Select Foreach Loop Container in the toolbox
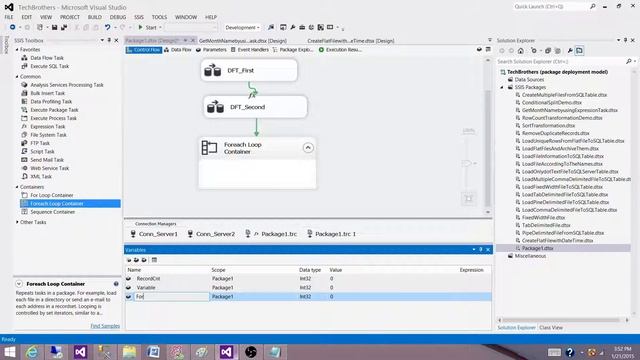The image size is (640, 360). pyautogui.click(x=70, y=203)
